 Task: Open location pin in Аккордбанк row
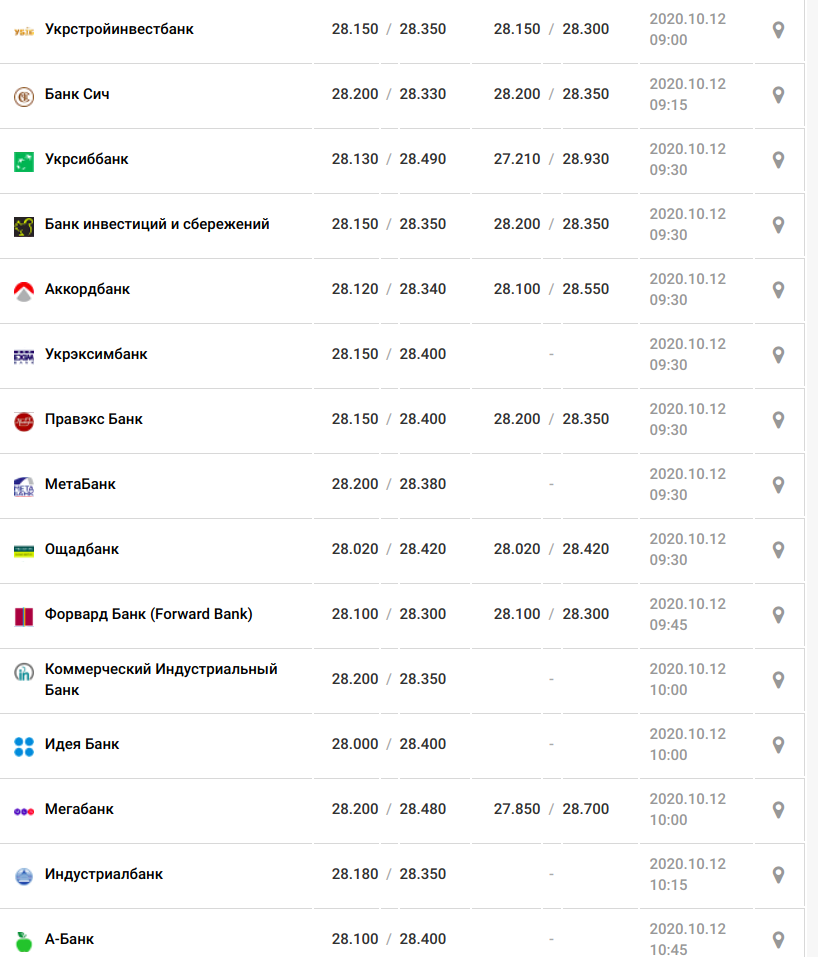[778, 290]
